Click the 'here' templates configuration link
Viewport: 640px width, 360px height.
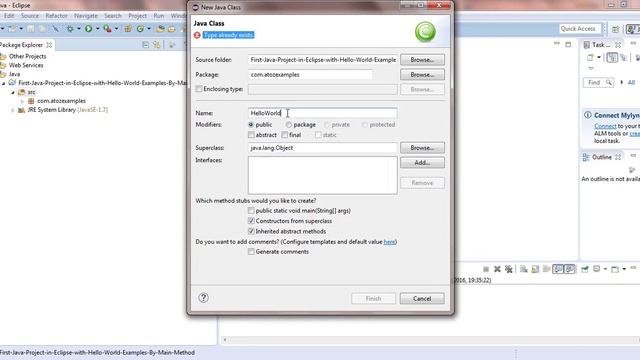[x=389, y=242]
